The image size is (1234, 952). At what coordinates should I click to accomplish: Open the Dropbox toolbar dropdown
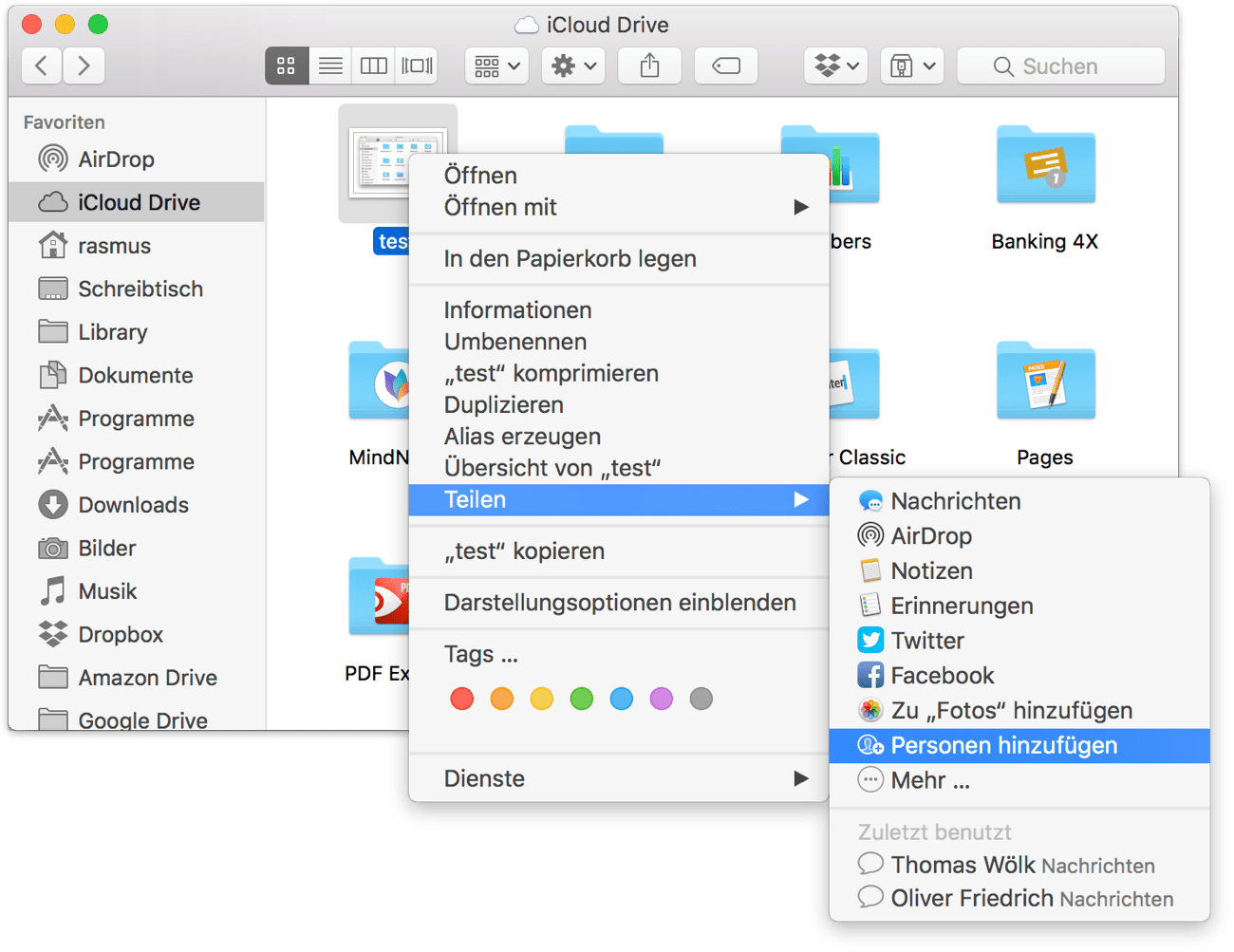(836, 65)
